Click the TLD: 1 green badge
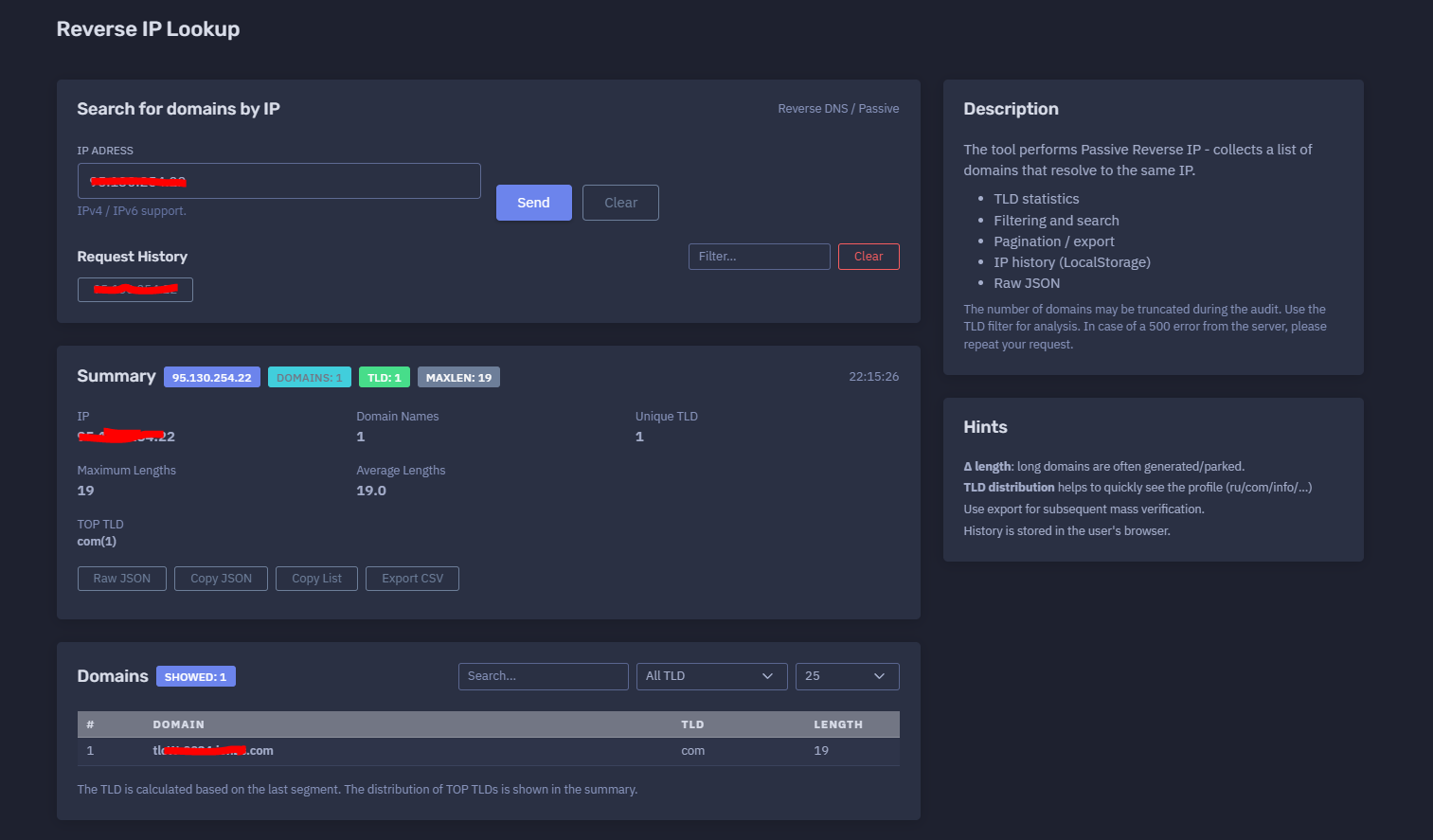This screenshot has height=840, width=1433. coord(385,378)
